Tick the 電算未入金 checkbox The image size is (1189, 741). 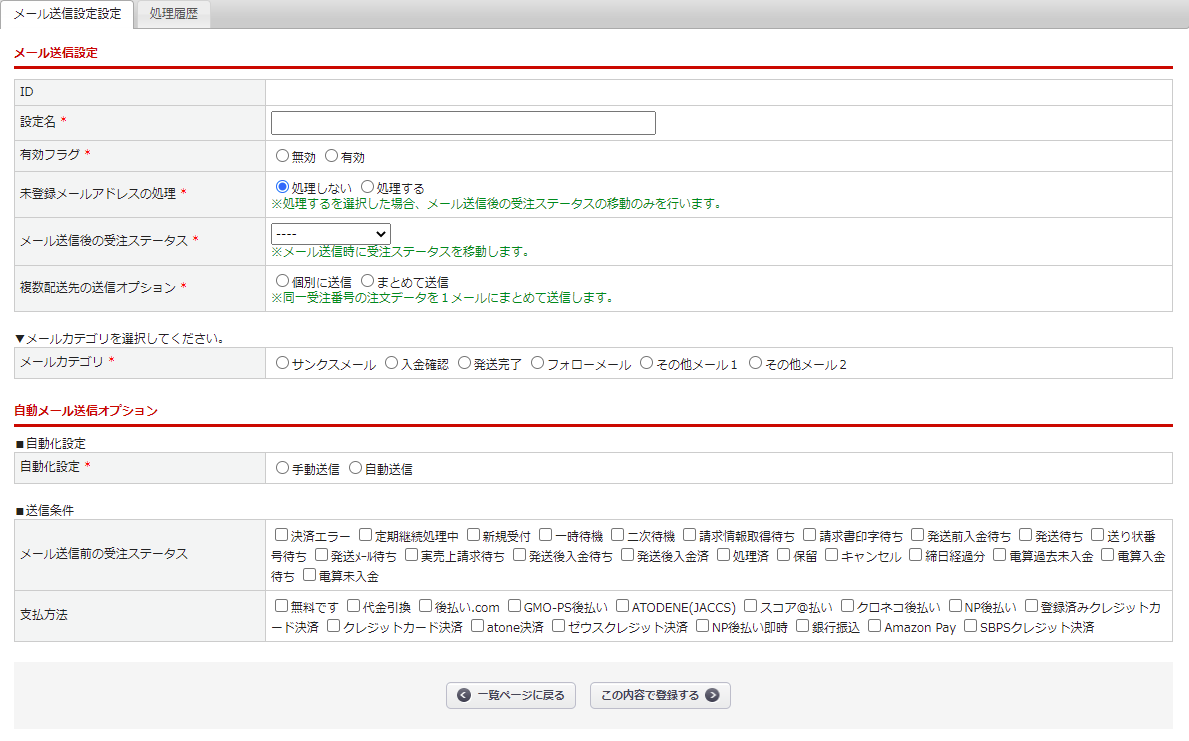click(309, 574)
